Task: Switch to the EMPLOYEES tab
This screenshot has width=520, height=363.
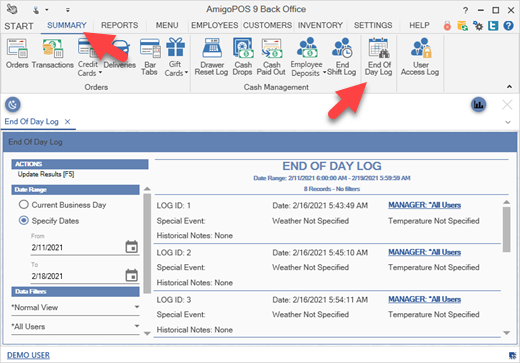Action: click(215, 25)
